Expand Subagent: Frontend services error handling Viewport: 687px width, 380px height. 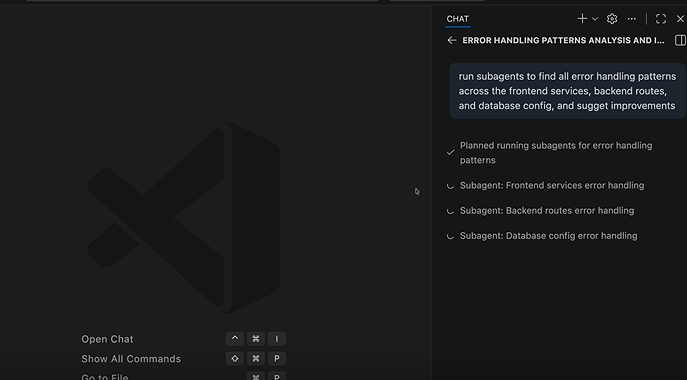552,185
